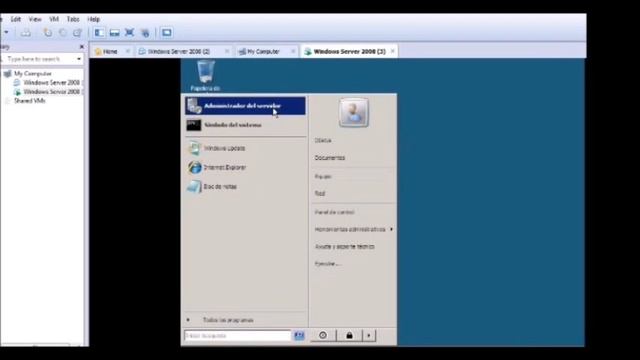
Task: Toggle the thumbnail bar view icon
Action: tap(115, 33)
